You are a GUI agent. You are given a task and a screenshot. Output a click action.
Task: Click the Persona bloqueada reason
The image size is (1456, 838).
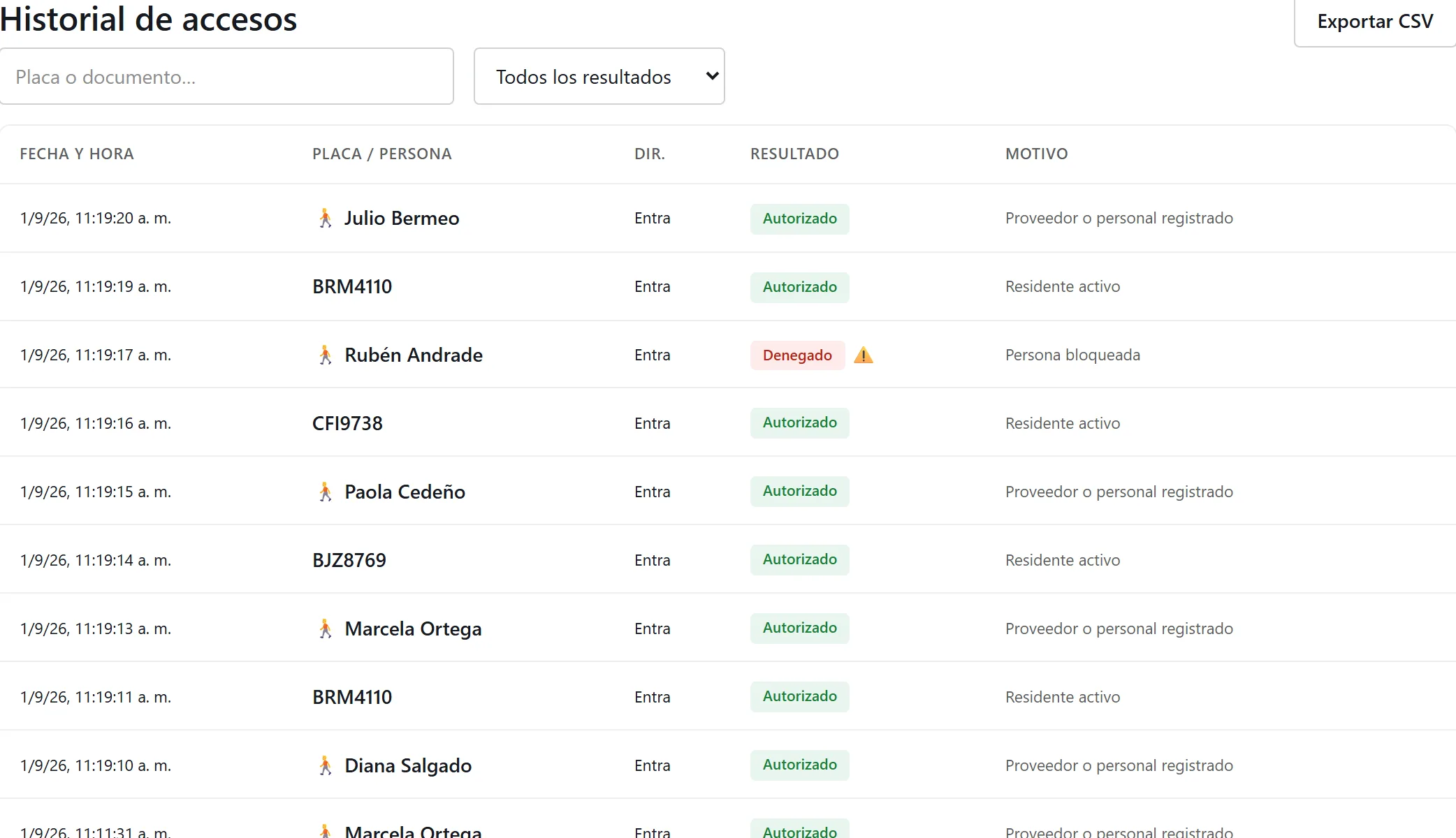tap(1072, 355)
